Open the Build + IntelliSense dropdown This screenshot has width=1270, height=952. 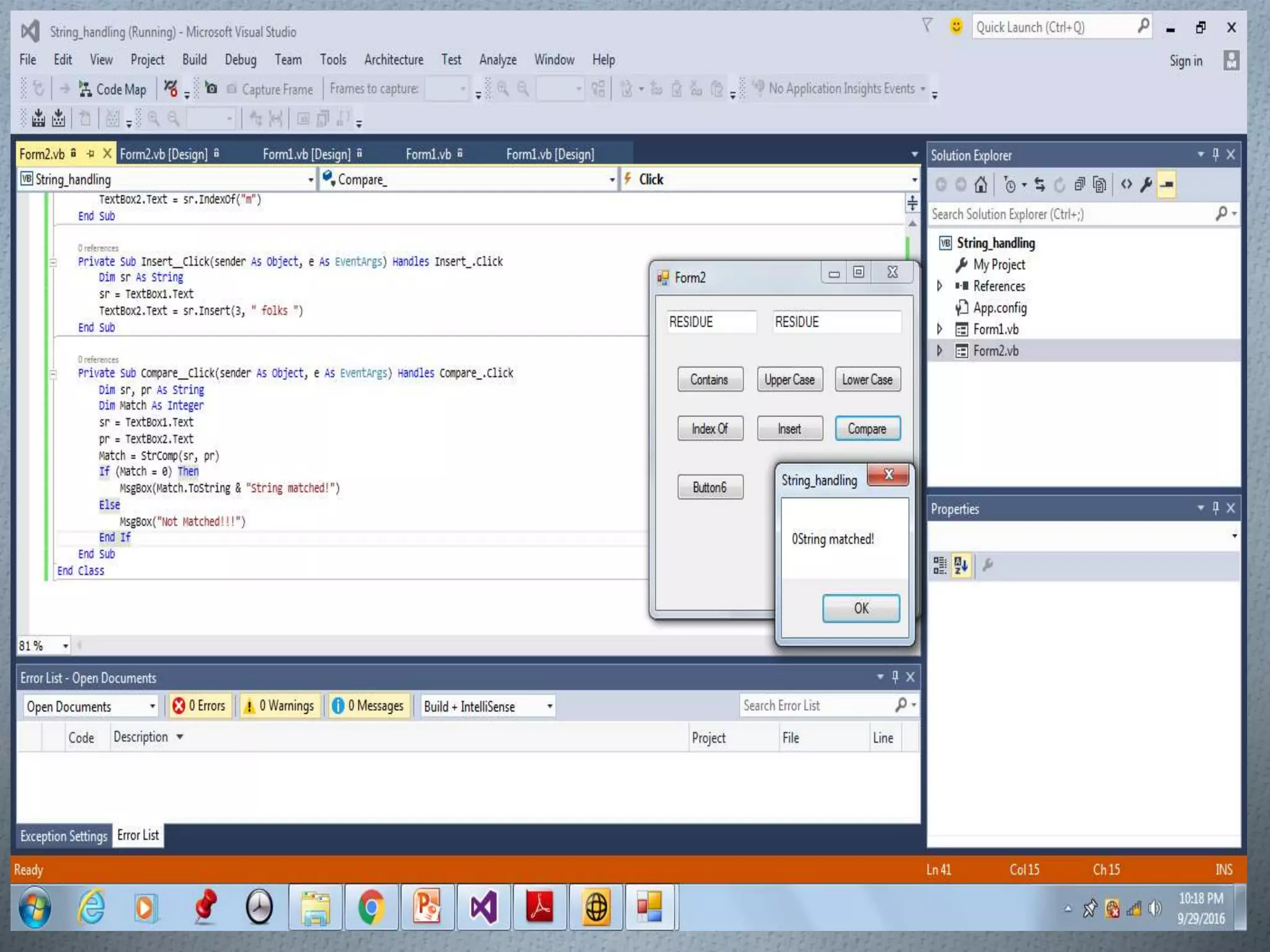487,707
